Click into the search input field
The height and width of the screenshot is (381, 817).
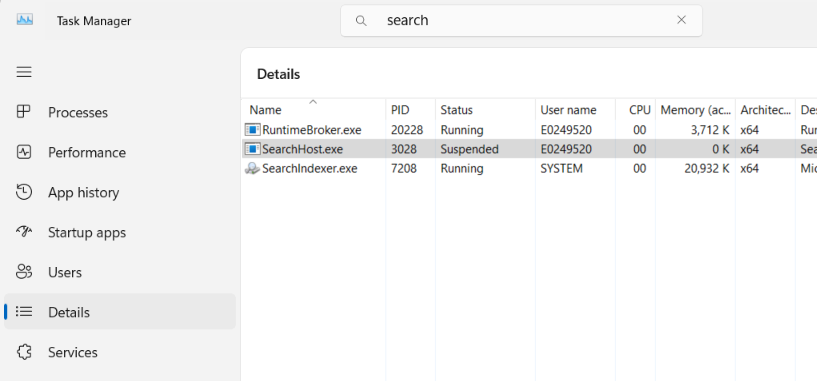pos(521,20)
